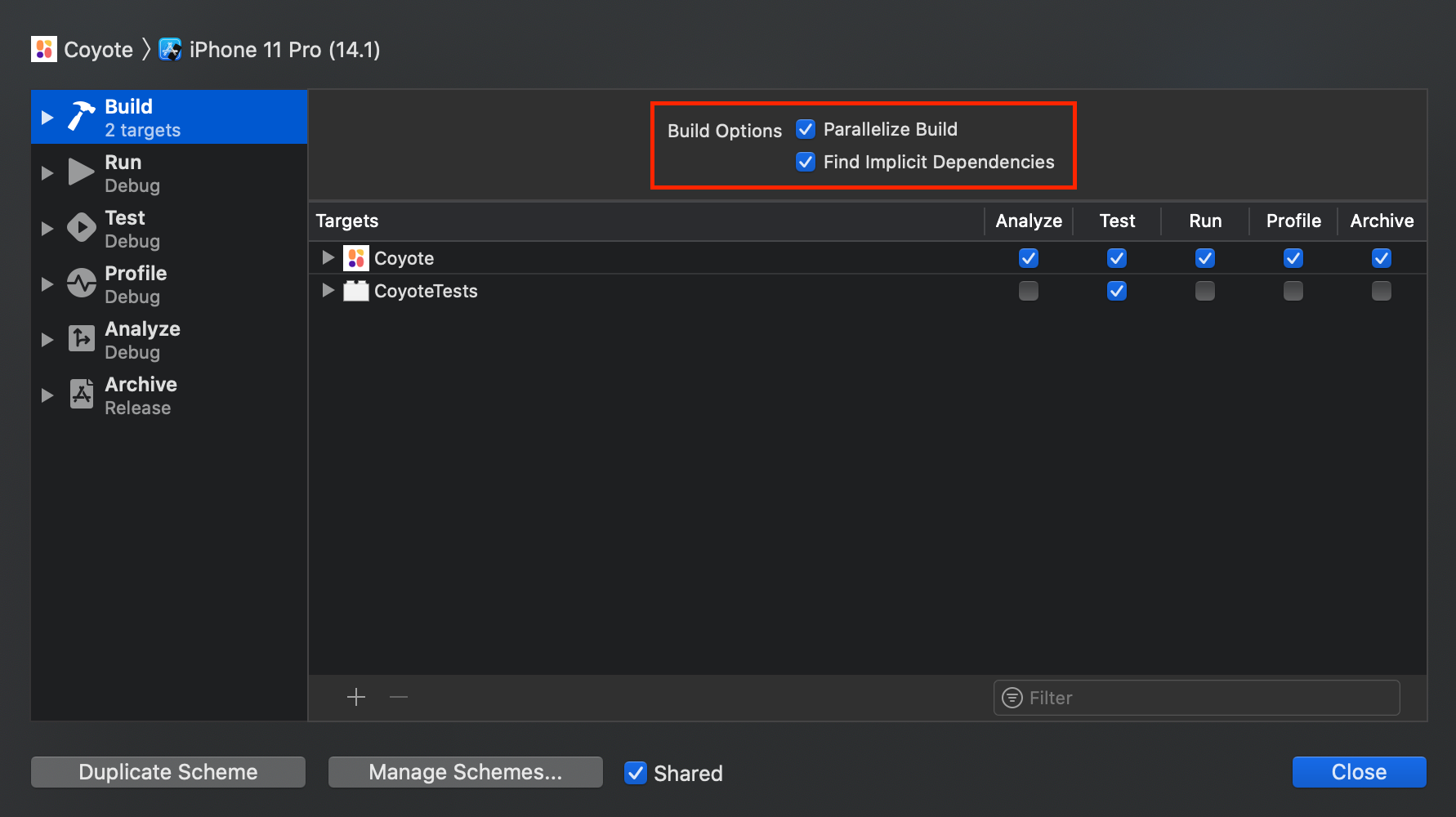
Task: Enable Archive for CoyoteTests target
Action: pos(1382,291)
